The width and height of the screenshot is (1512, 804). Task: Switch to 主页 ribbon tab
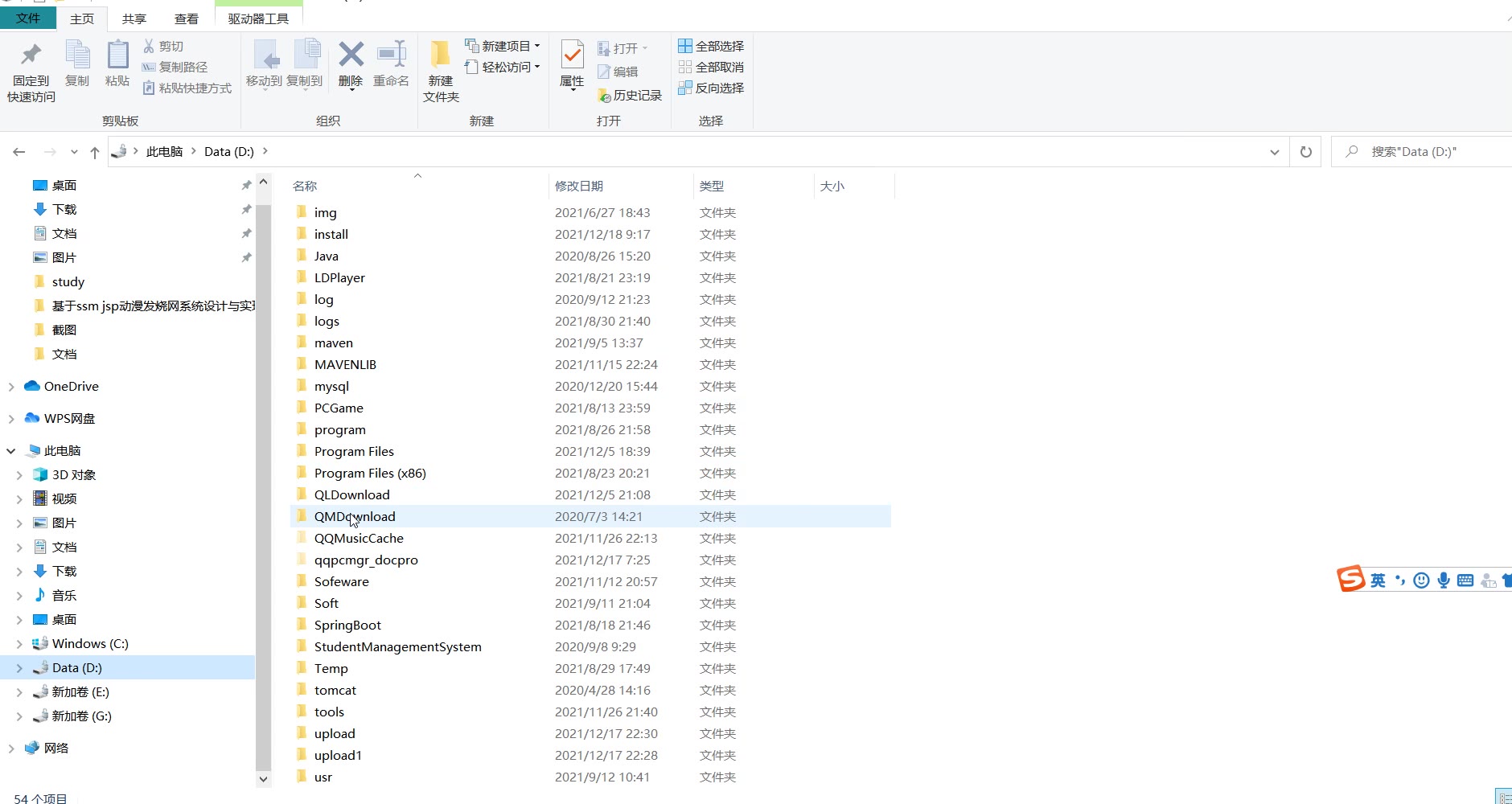click(x=82, y=18)
